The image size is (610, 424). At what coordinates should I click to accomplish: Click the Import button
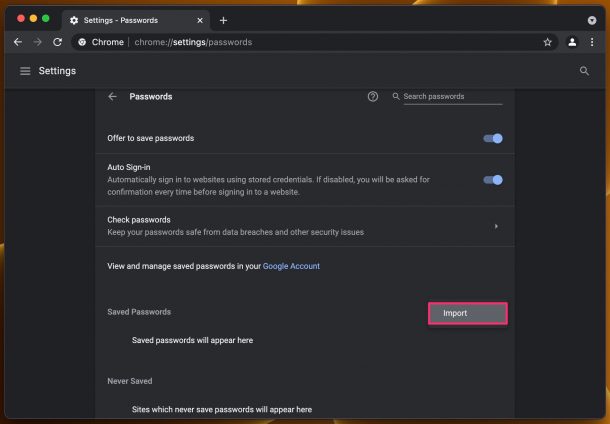(x=468, y=313)
